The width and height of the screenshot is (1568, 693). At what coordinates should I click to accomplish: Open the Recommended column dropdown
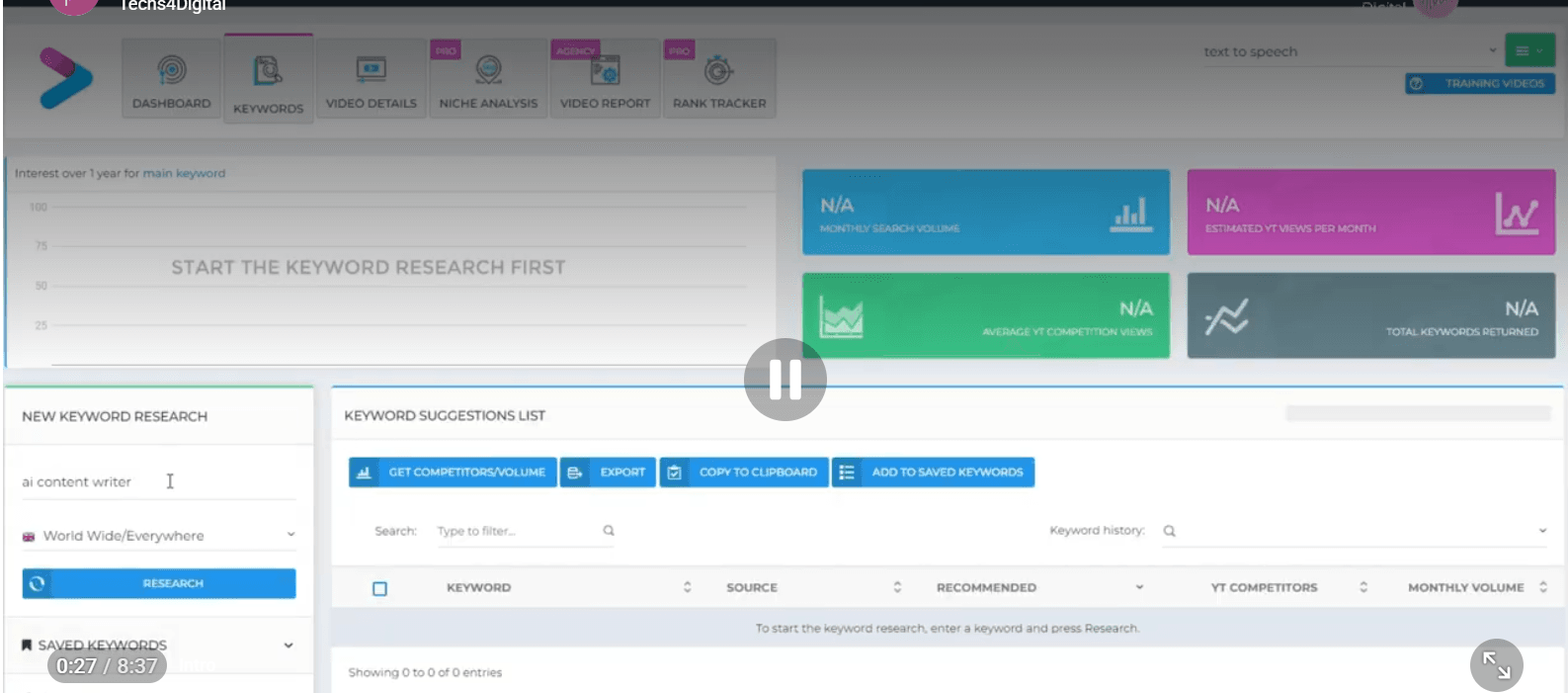[1138, 587]
